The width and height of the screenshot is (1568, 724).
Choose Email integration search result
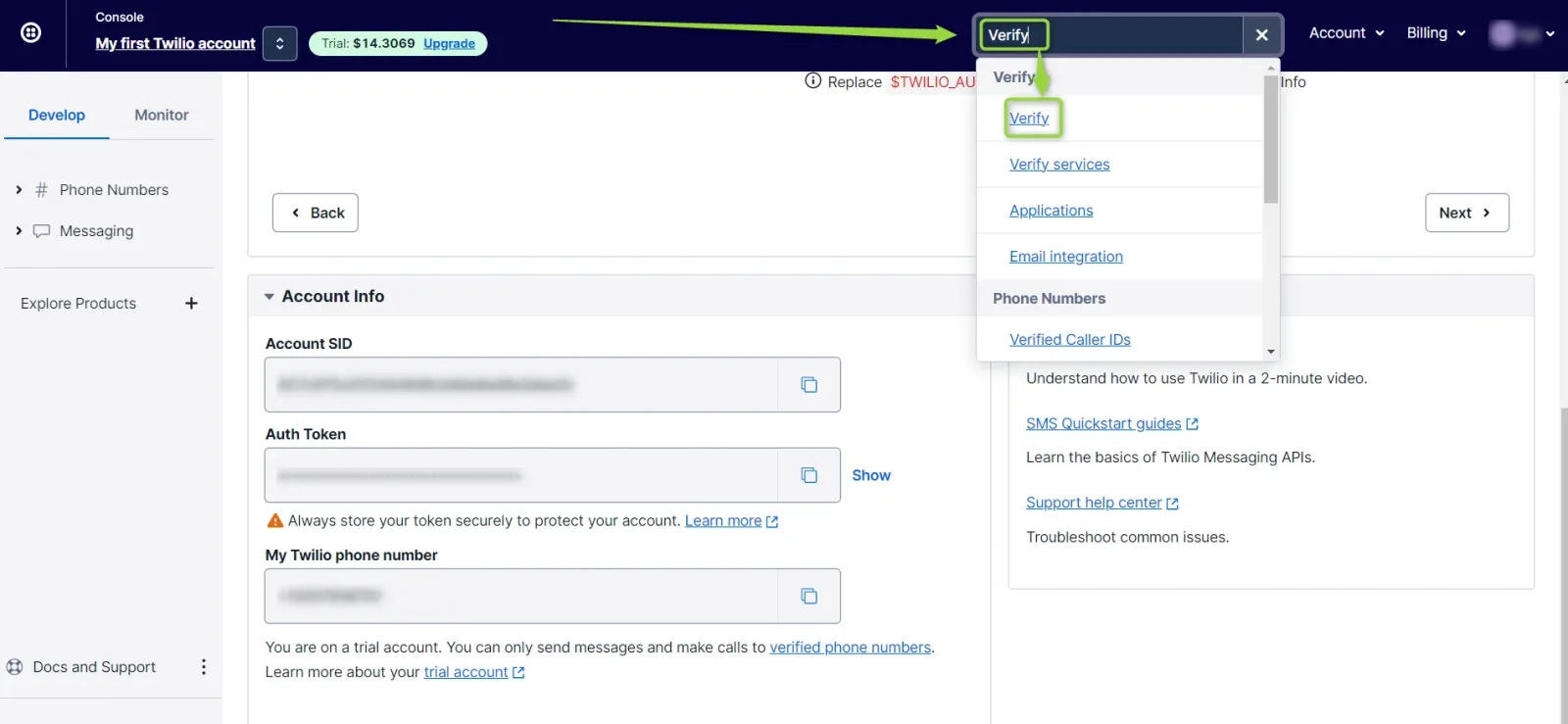click(x=1066, y=257)
